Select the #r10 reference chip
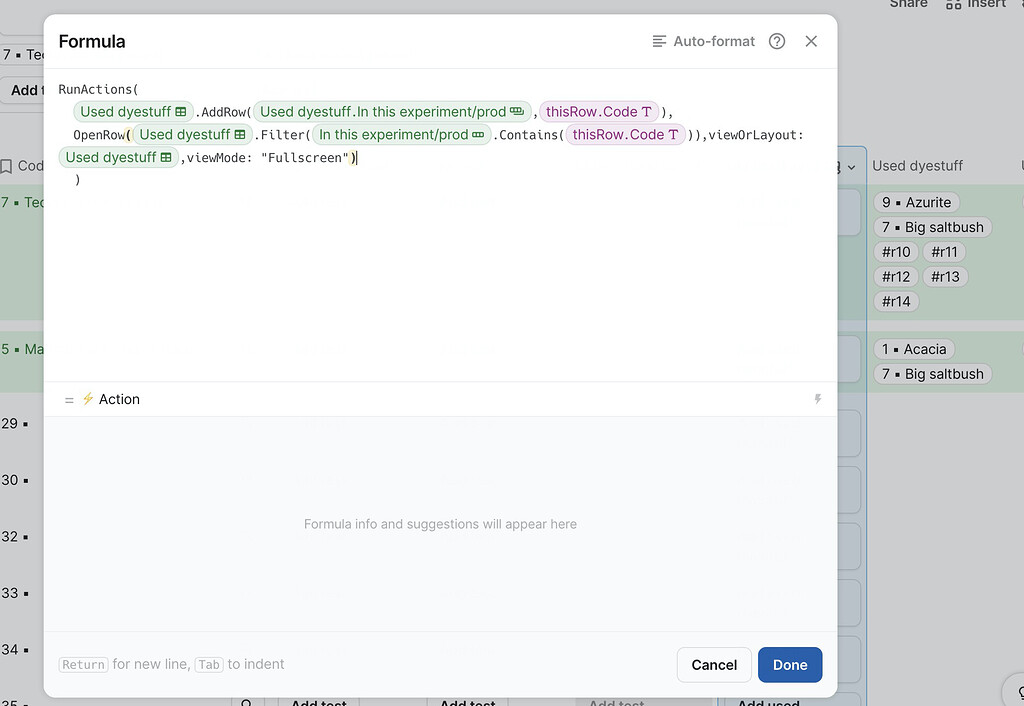 pos(896,251)
